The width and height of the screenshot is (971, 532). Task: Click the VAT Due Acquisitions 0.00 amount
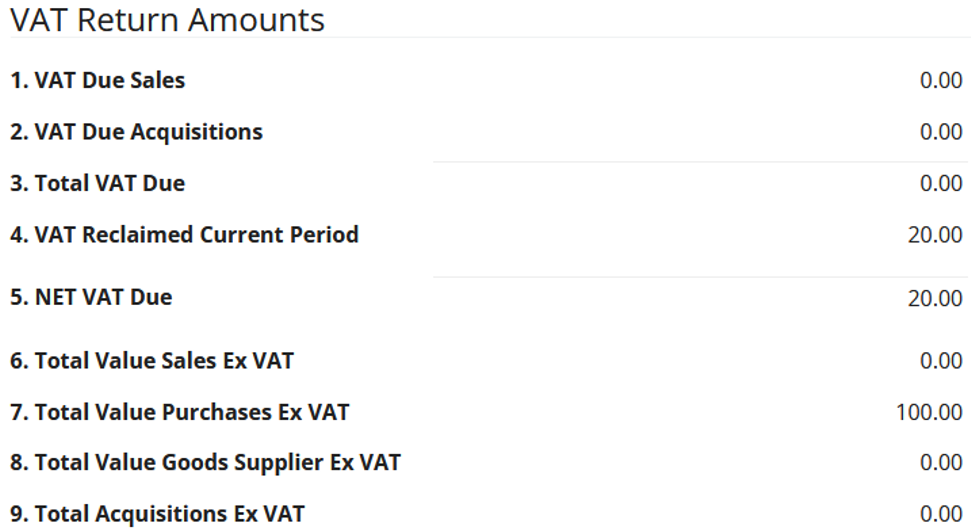(941, 132)
